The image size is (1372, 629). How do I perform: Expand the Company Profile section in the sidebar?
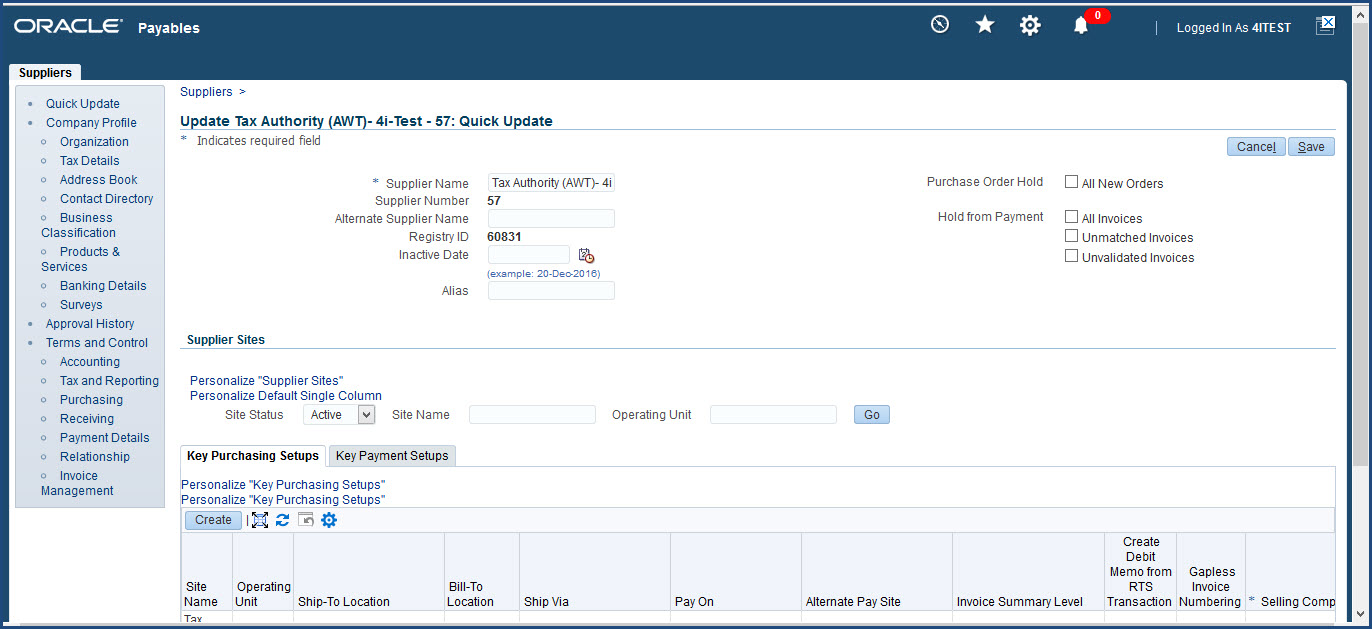(91, 122)
